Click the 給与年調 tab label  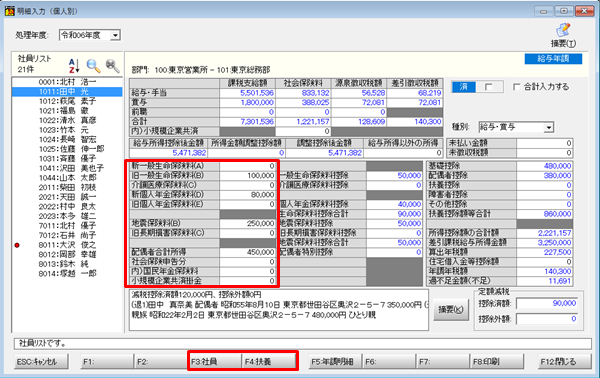553,59
